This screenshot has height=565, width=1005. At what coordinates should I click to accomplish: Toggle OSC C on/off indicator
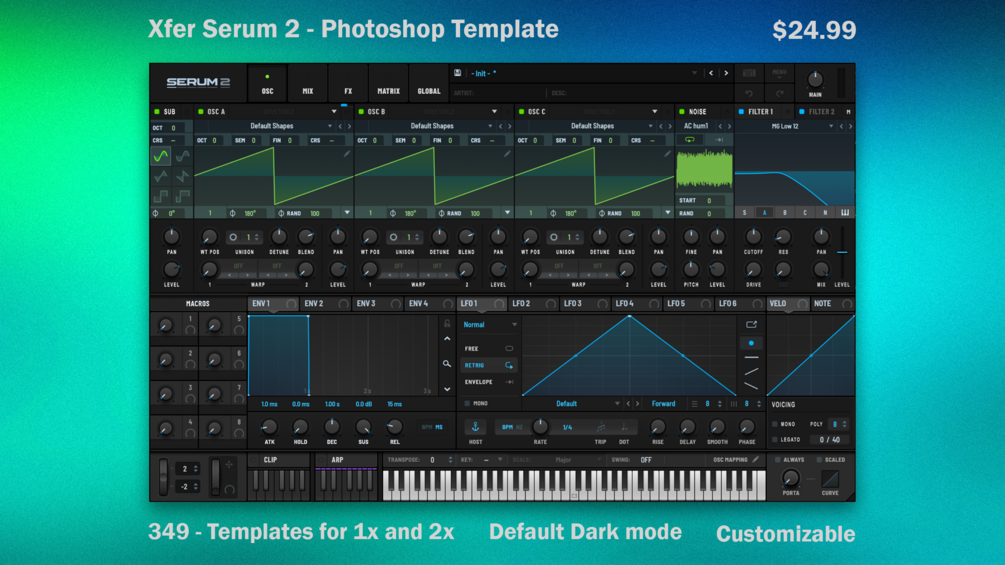pyautogui.click(x=521, y=111)
